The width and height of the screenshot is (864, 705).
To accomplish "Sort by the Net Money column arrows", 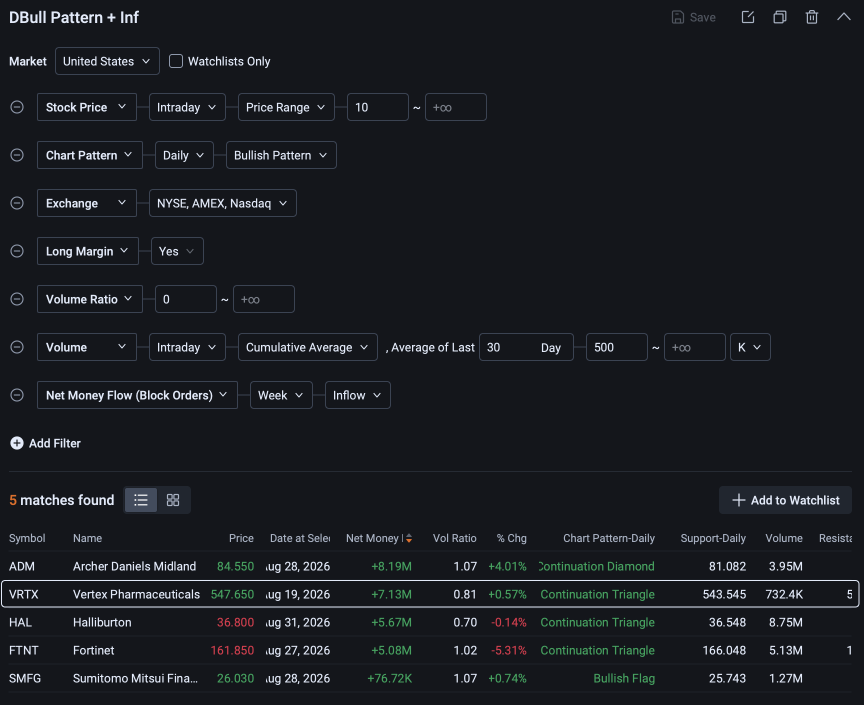I will [x=409, y=539].
